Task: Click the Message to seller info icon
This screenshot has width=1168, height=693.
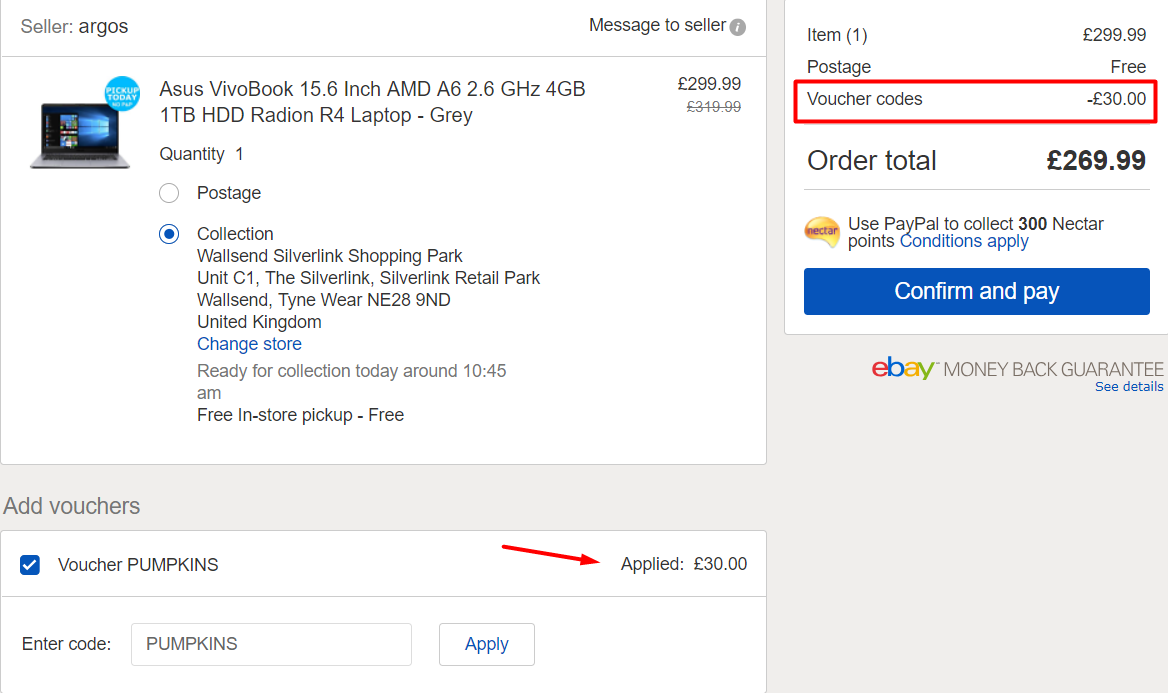Action: (737, 28)
